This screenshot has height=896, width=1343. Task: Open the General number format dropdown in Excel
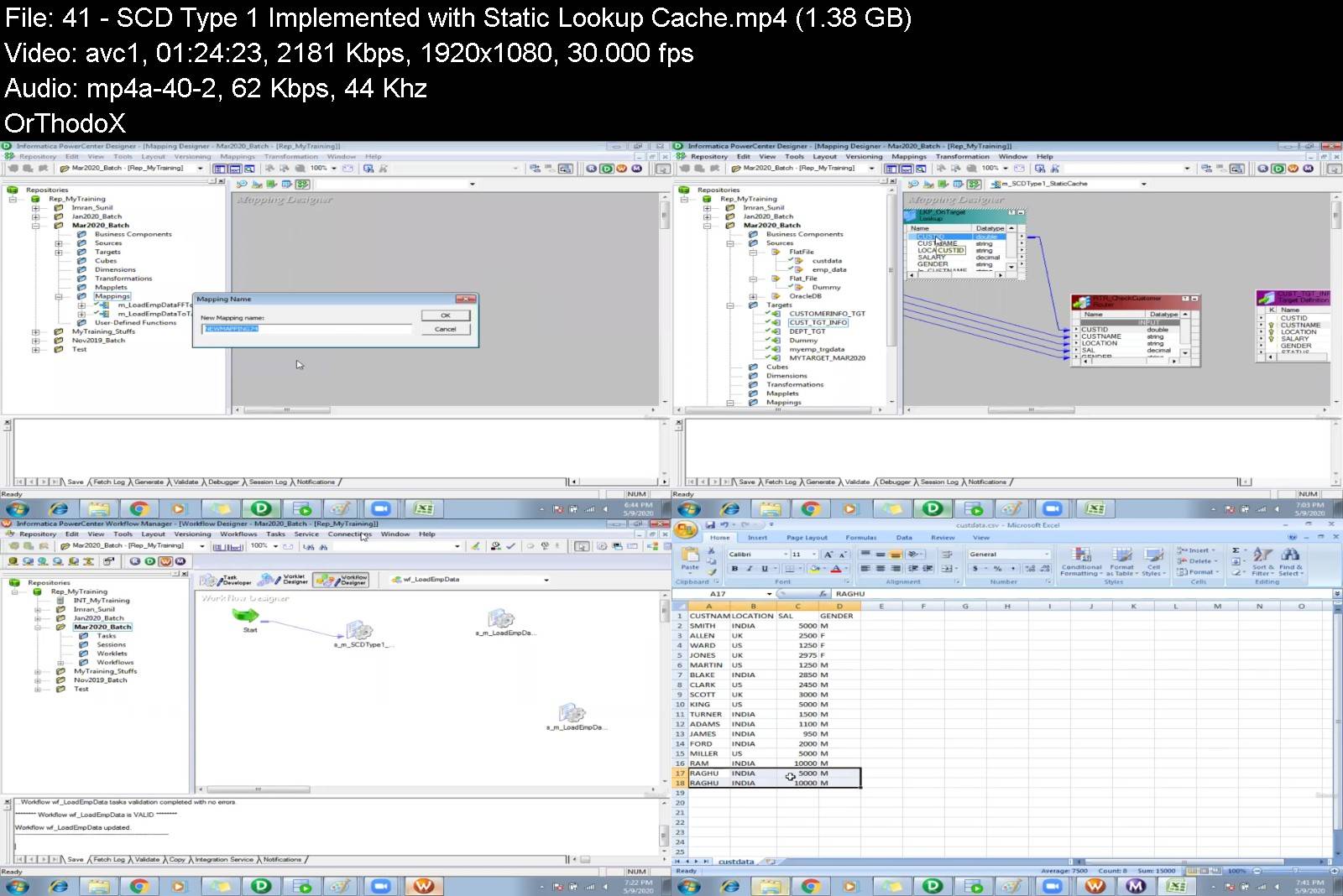(x=1047, y=555)
